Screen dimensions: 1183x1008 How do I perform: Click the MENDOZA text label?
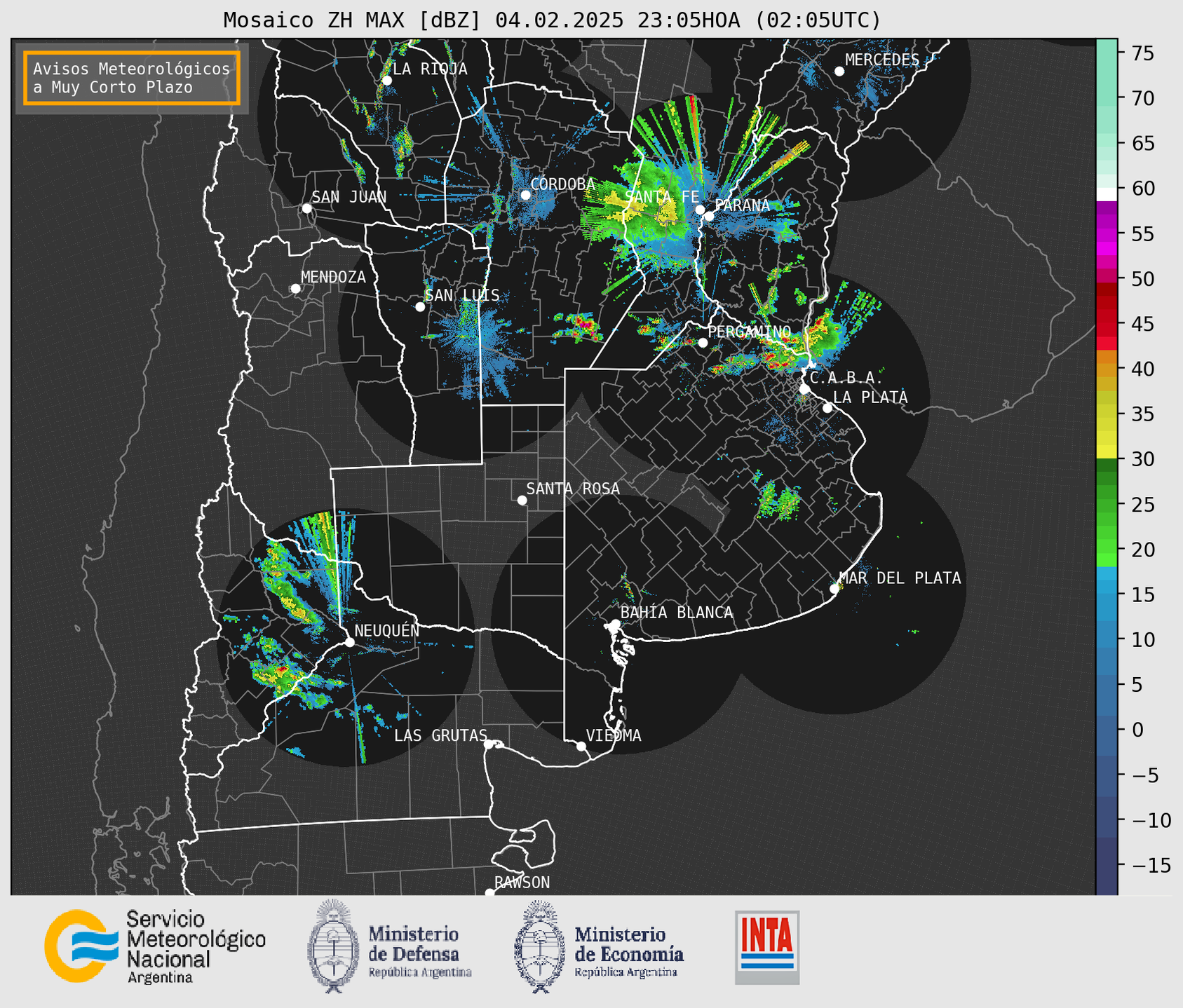click(334, 277)
